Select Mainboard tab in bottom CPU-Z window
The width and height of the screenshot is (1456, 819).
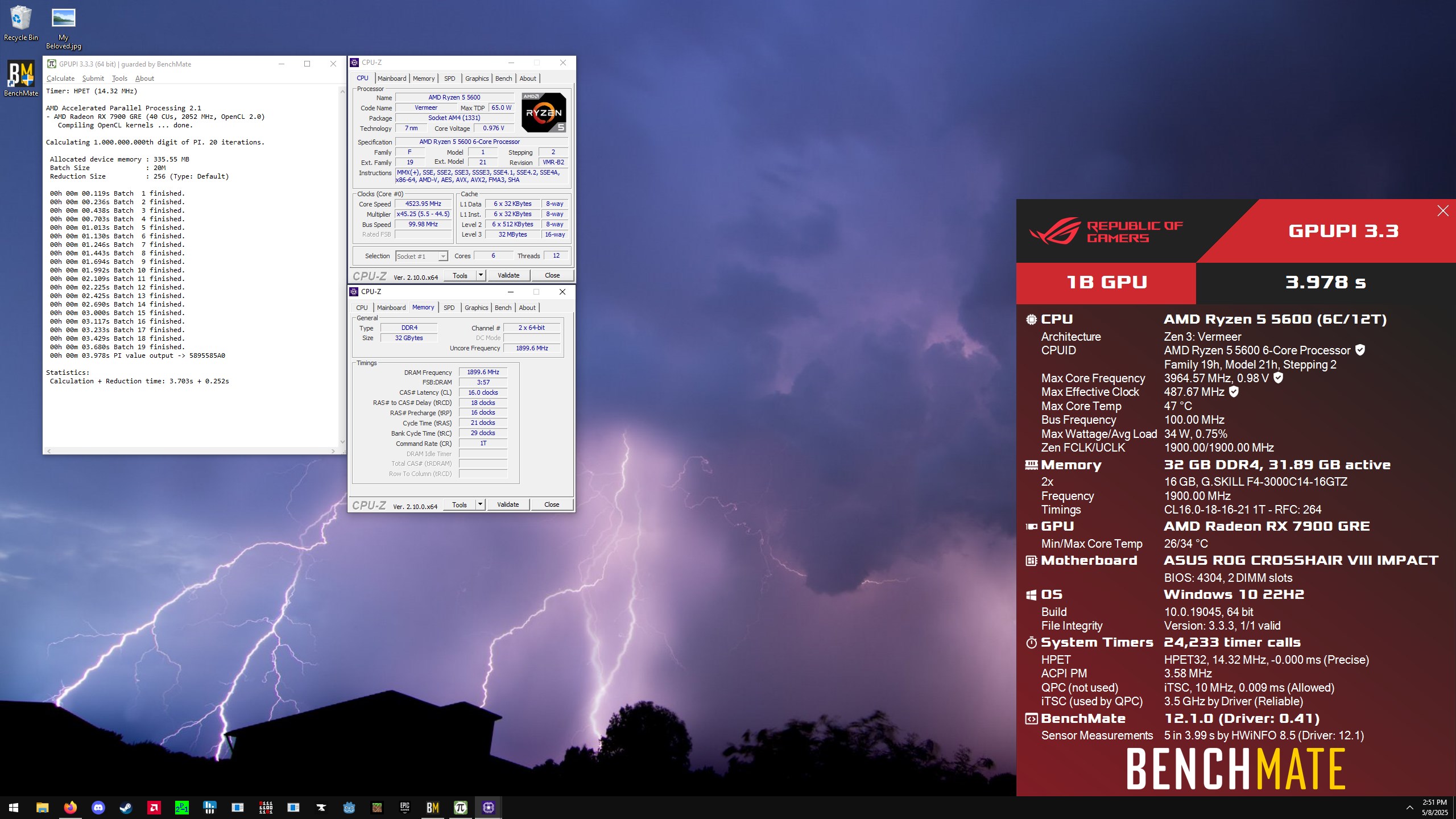(391, 308)
